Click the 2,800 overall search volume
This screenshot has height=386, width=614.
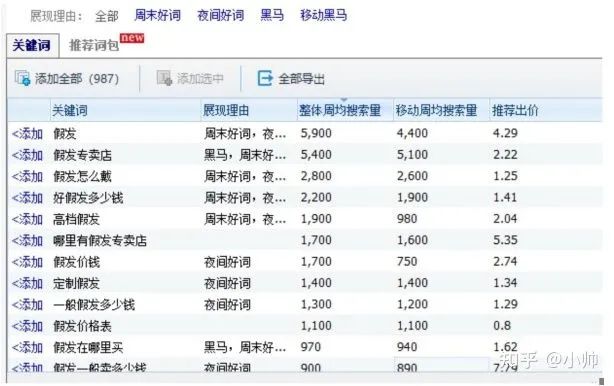tap(316, 176)
